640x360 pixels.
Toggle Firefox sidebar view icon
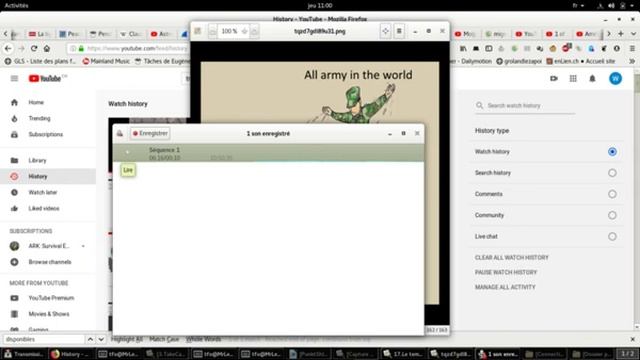coord(489,49)
